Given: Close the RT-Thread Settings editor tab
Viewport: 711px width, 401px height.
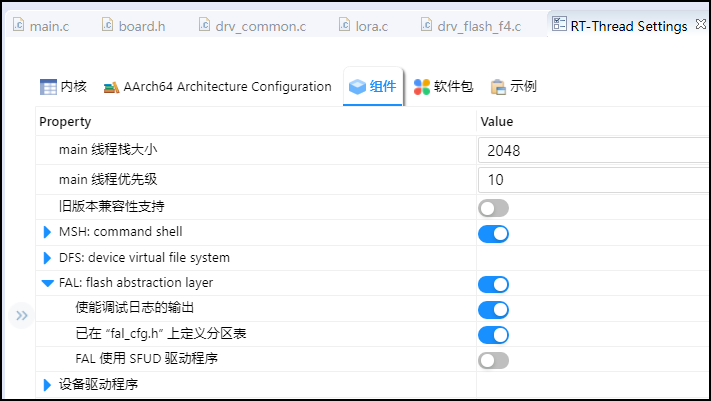Looking at the screenshot, I should (701, 24).
